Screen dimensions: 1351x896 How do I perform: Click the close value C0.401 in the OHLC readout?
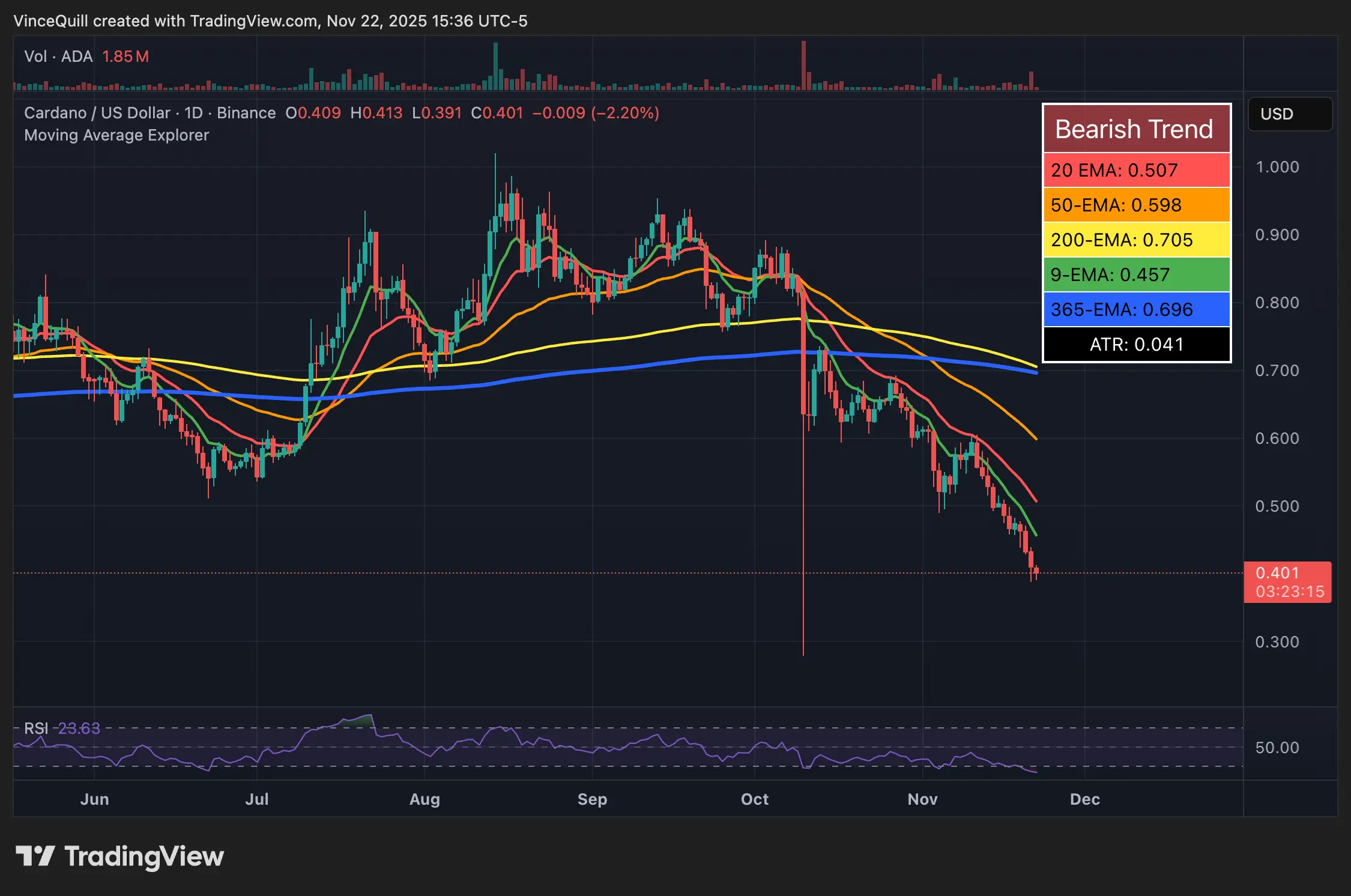tap(495, 113)
